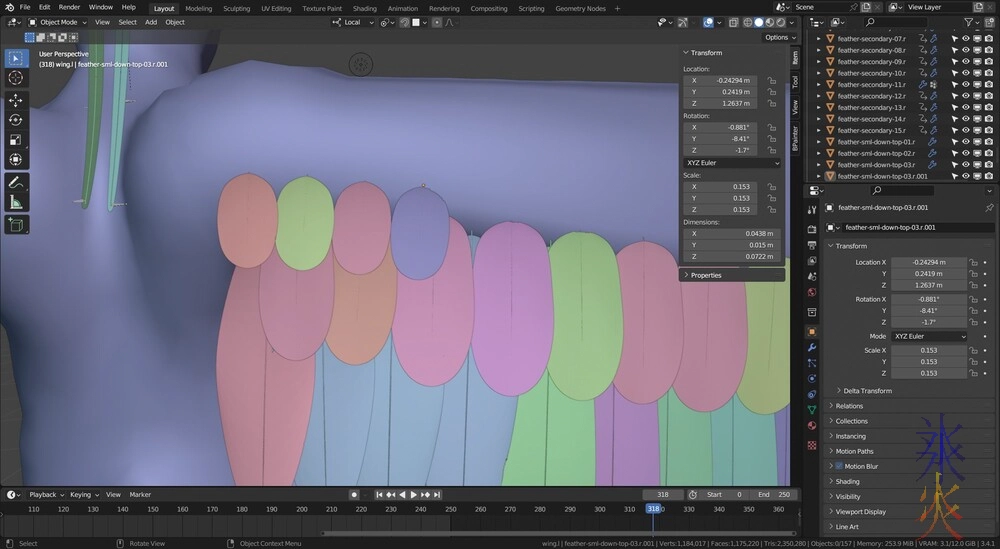Activate the Annotate tool
The height and width of the screenshot is (549, 1000).
(x=16, y=183)
